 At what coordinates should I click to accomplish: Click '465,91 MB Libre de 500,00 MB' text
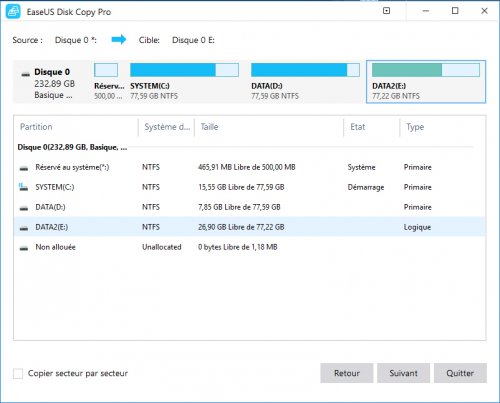(247, 167)
